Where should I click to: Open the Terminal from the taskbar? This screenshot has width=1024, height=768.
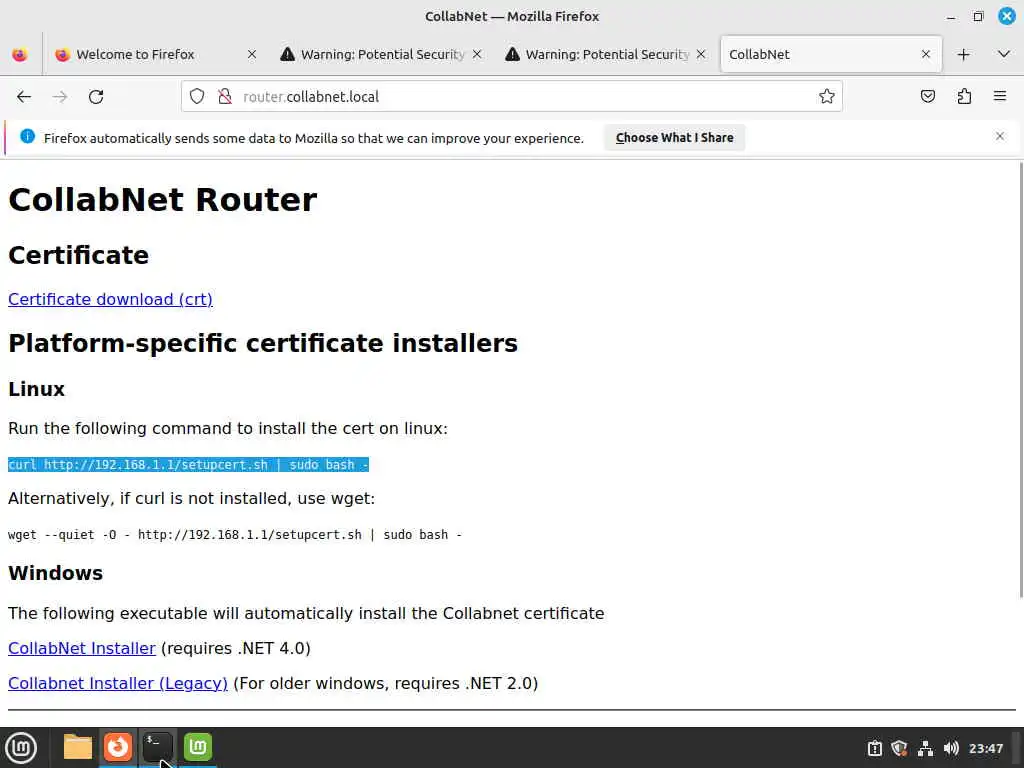pos(157,747)
